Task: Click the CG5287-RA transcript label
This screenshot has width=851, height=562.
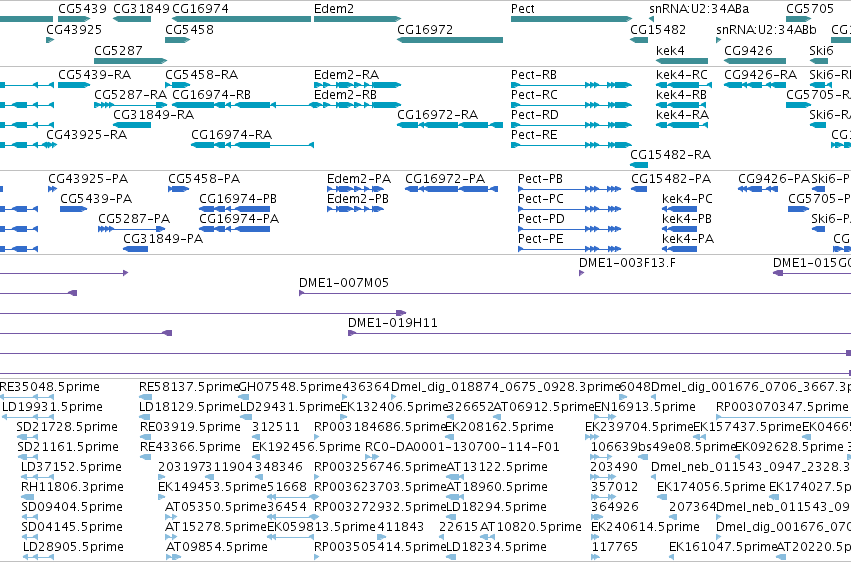Action: pyautogui.click(x=130, y=94)
